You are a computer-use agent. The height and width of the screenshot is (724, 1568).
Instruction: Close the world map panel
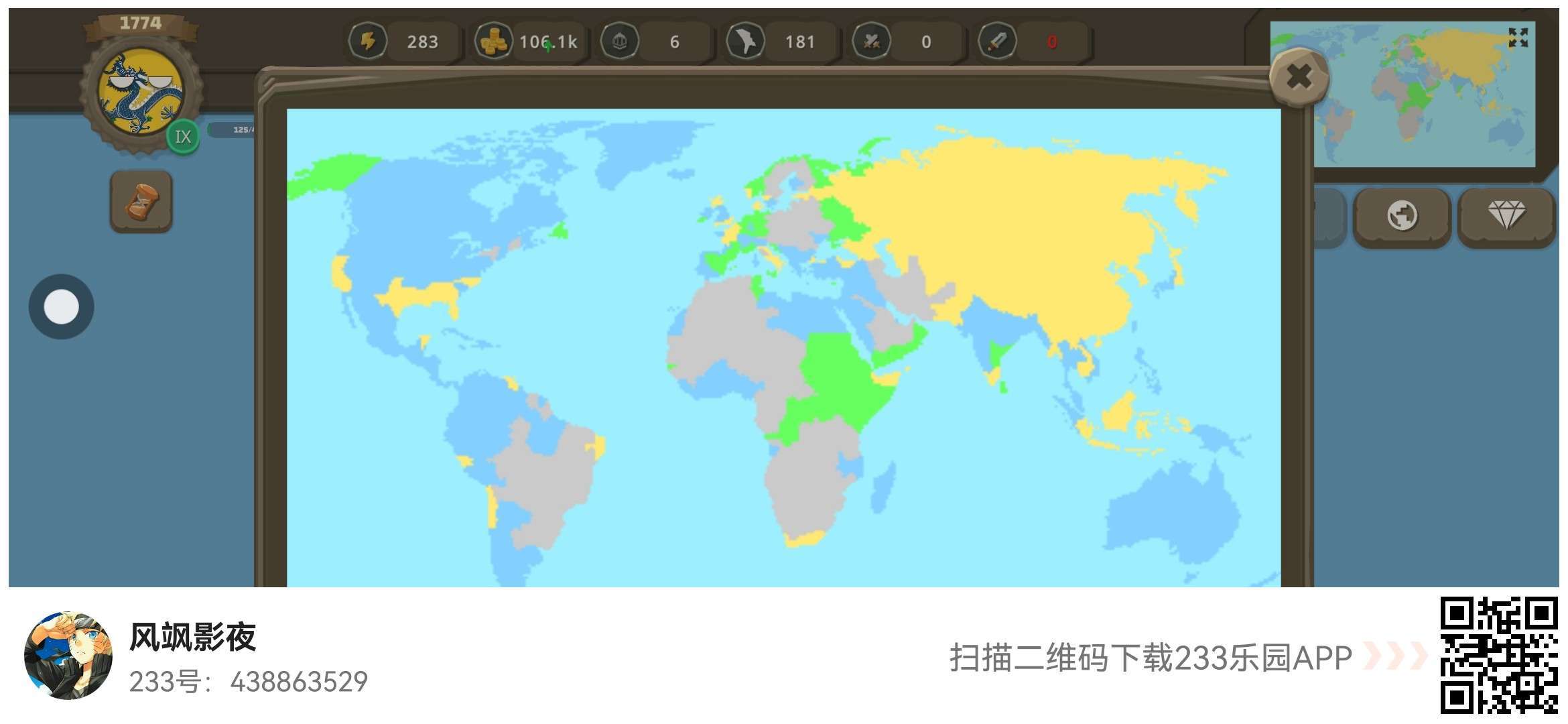(x=1299, y=78)
